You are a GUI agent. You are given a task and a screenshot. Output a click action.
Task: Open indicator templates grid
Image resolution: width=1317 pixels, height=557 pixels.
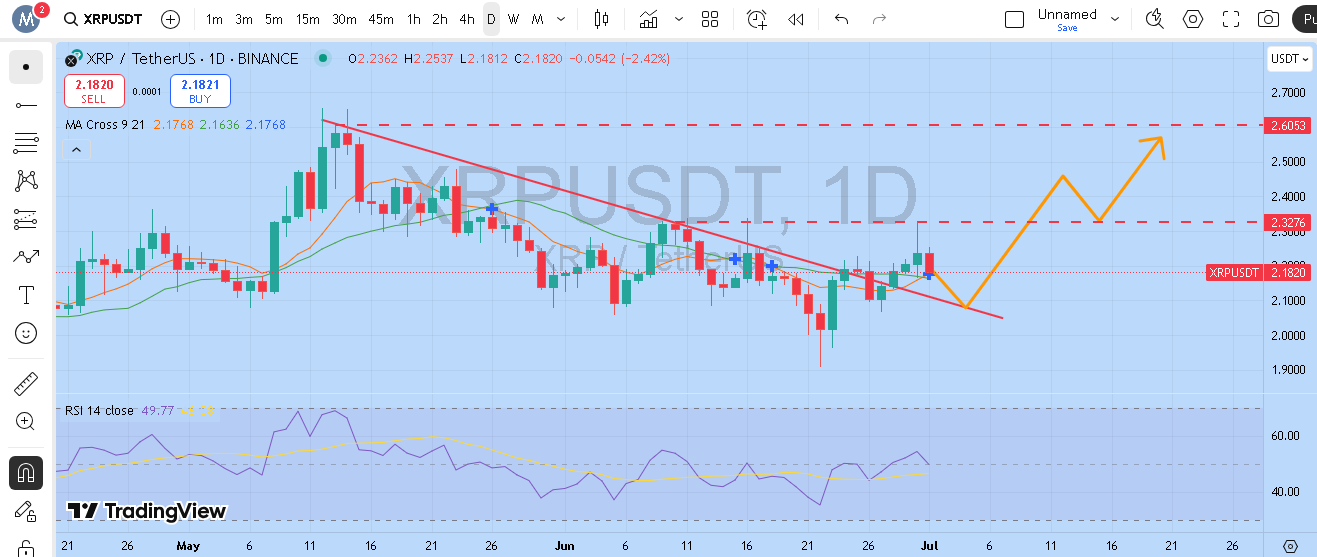(710, 19)
